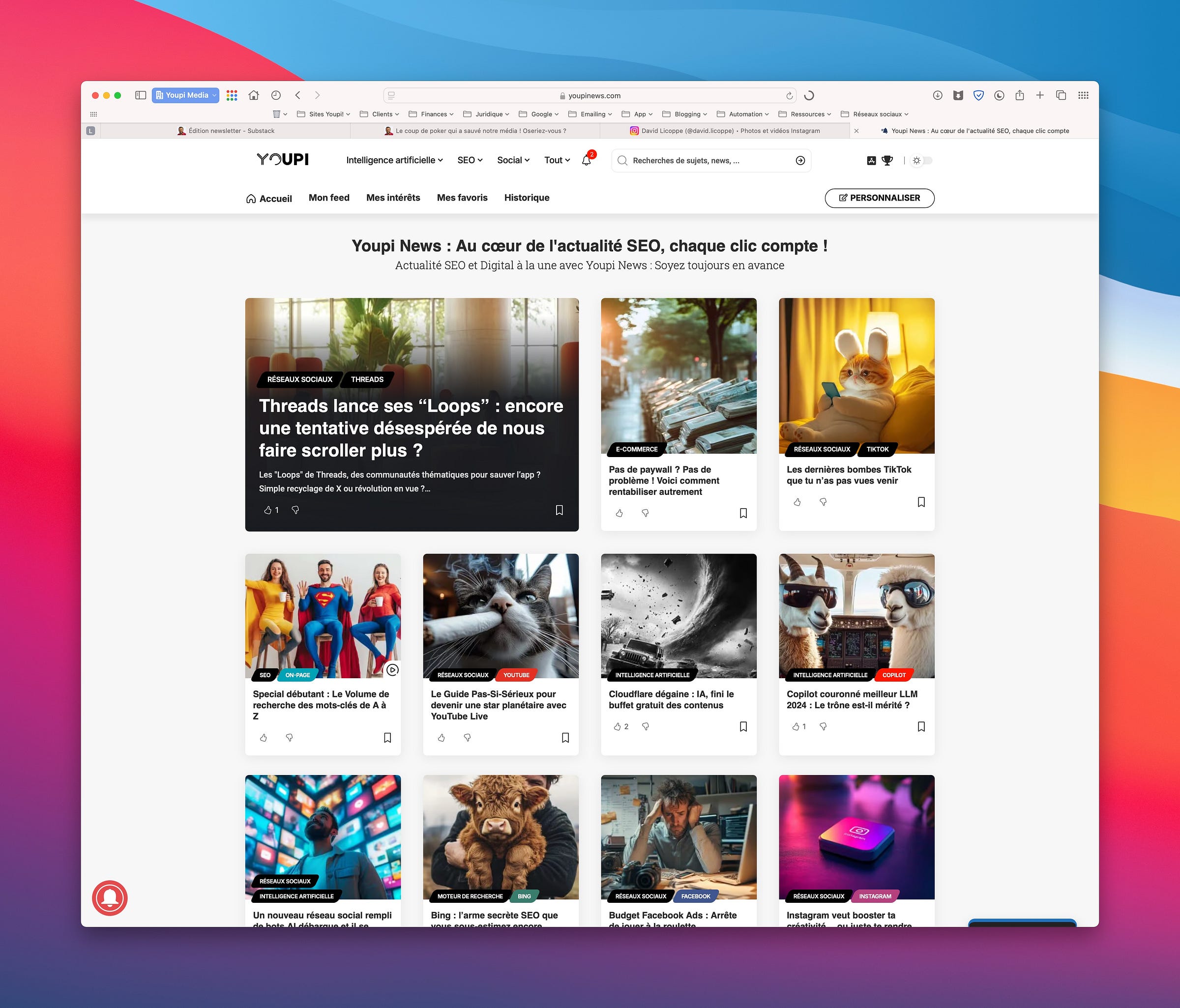Open the trophy icon in header
Viewport: 1180px width, 1008px height.
coord(887,161)
